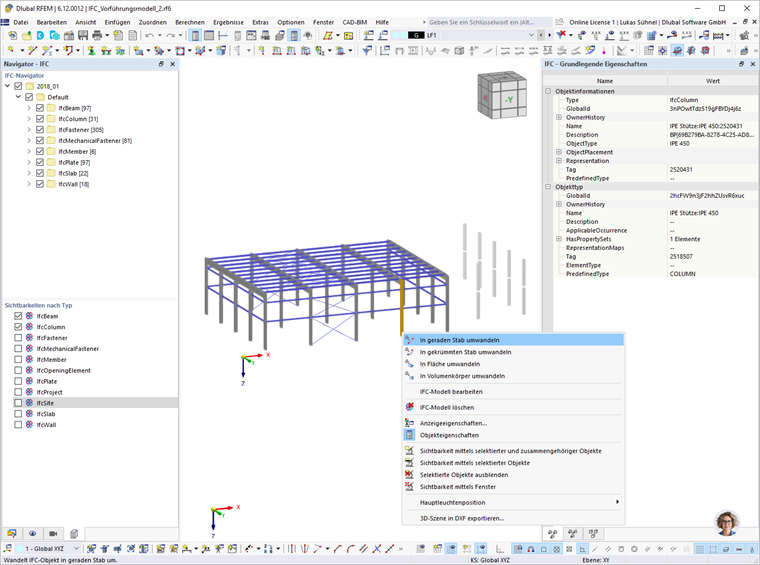Click the Redo arrow icon
The image size is (760, 565).
point(171,35)
